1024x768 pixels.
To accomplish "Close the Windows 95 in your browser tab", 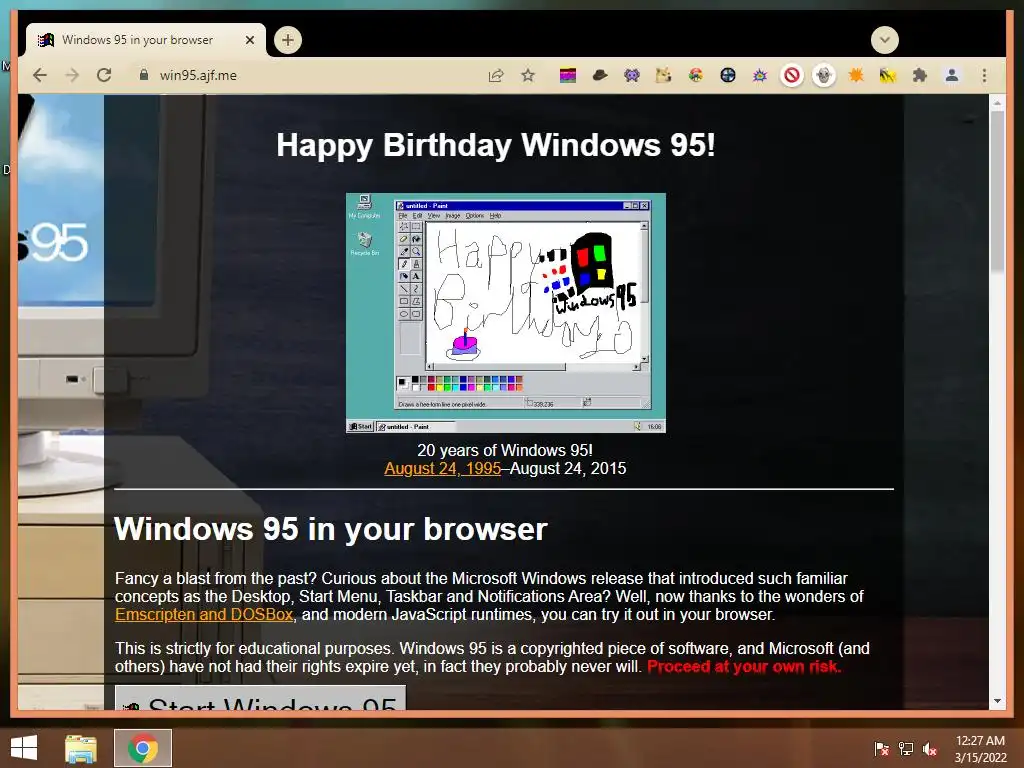I will [249, 40].
